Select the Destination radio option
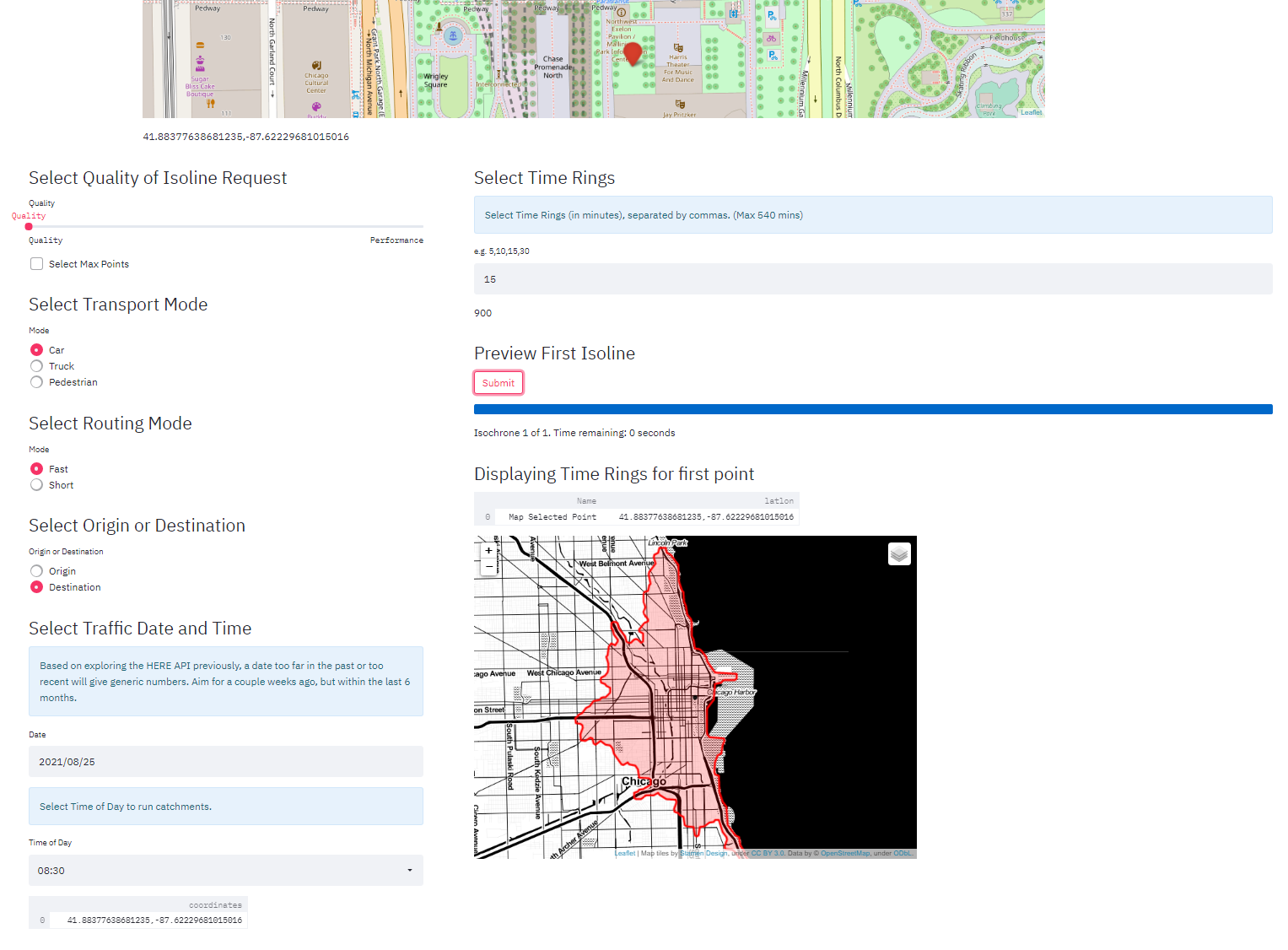The width and height of the screenshot is (1288, 950). 36,587
